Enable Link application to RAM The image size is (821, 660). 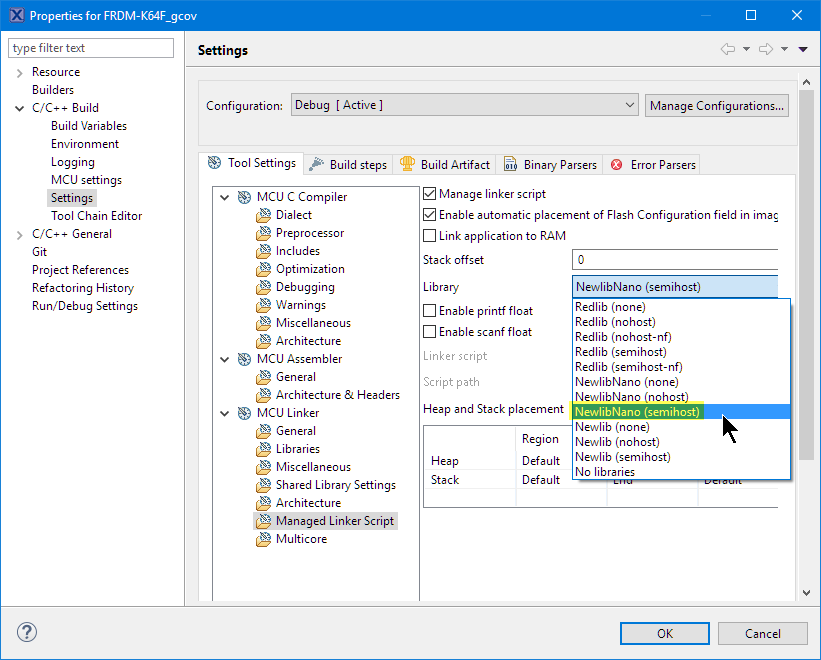430,236
